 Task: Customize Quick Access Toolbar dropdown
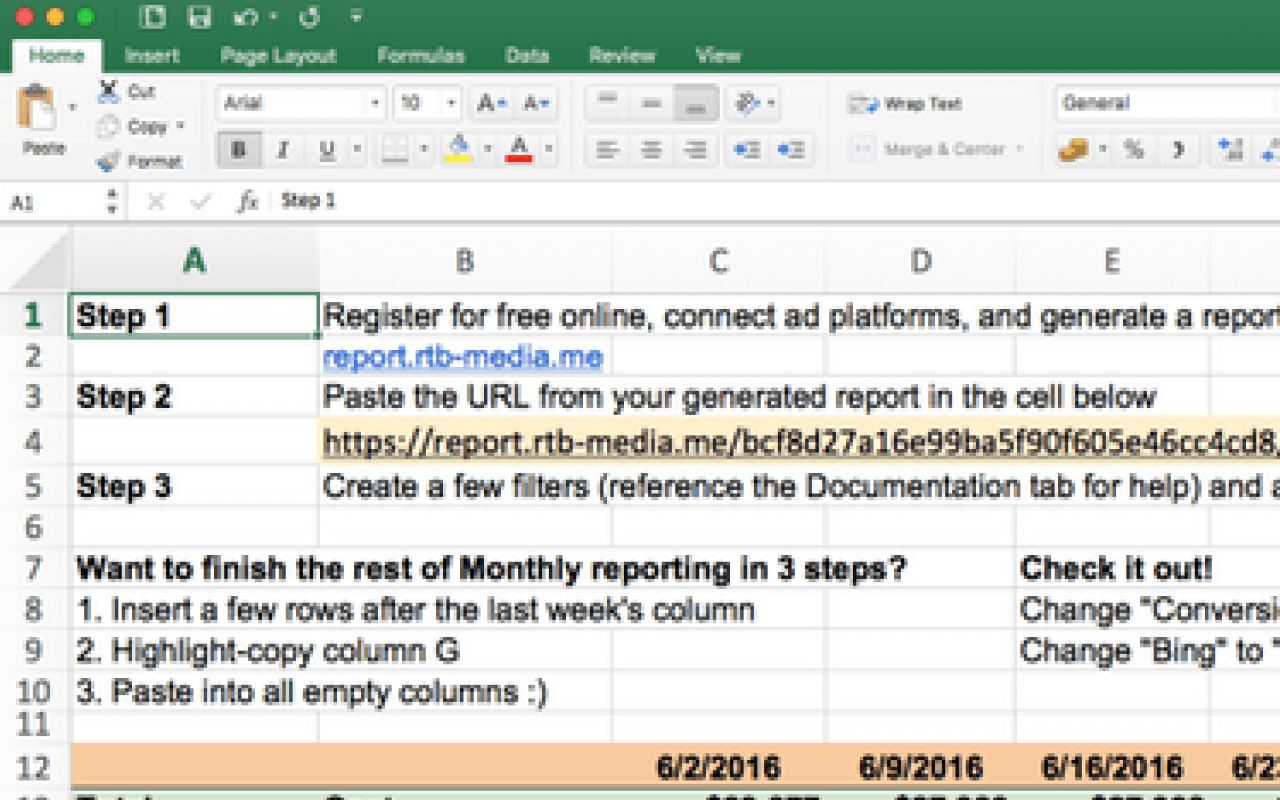(357, 17)
